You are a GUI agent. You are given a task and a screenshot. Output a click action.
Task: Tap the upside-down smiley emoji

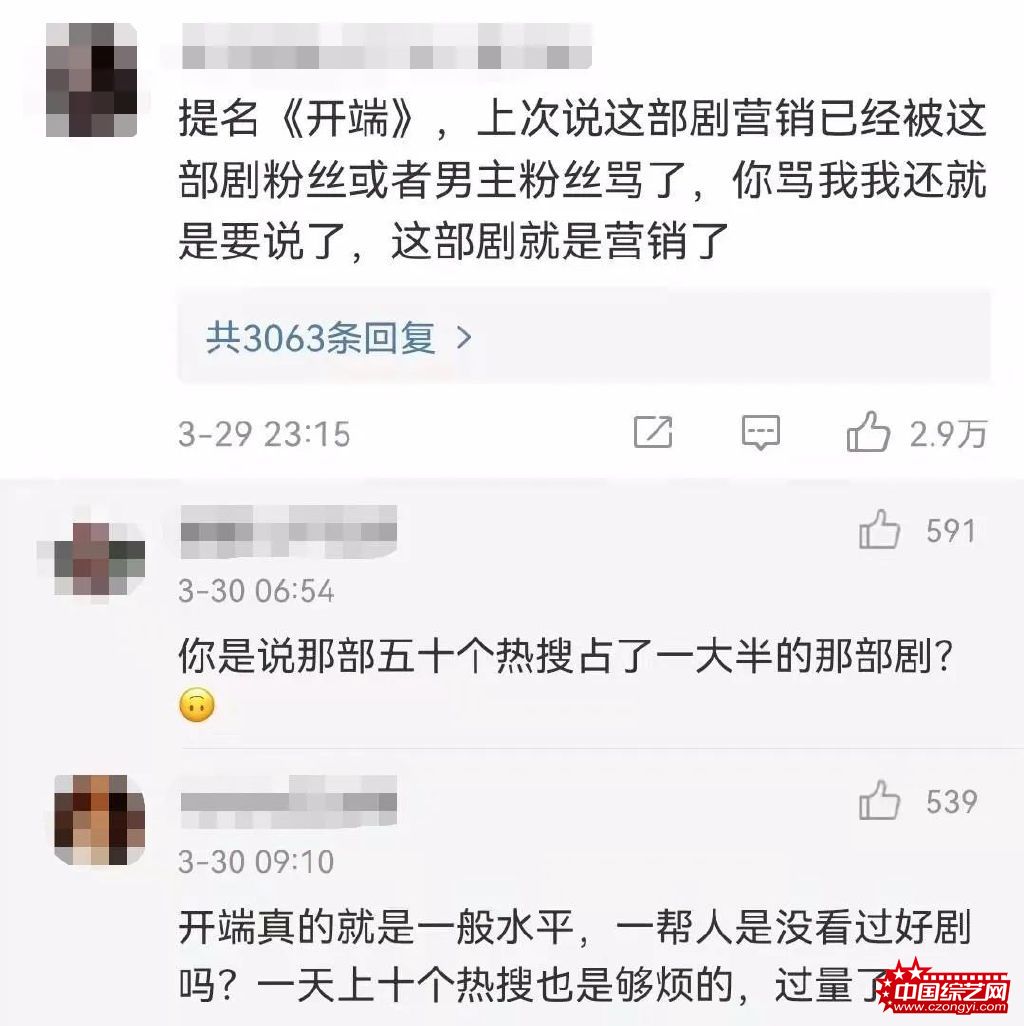pyautogui.click(x=196, y=705)
